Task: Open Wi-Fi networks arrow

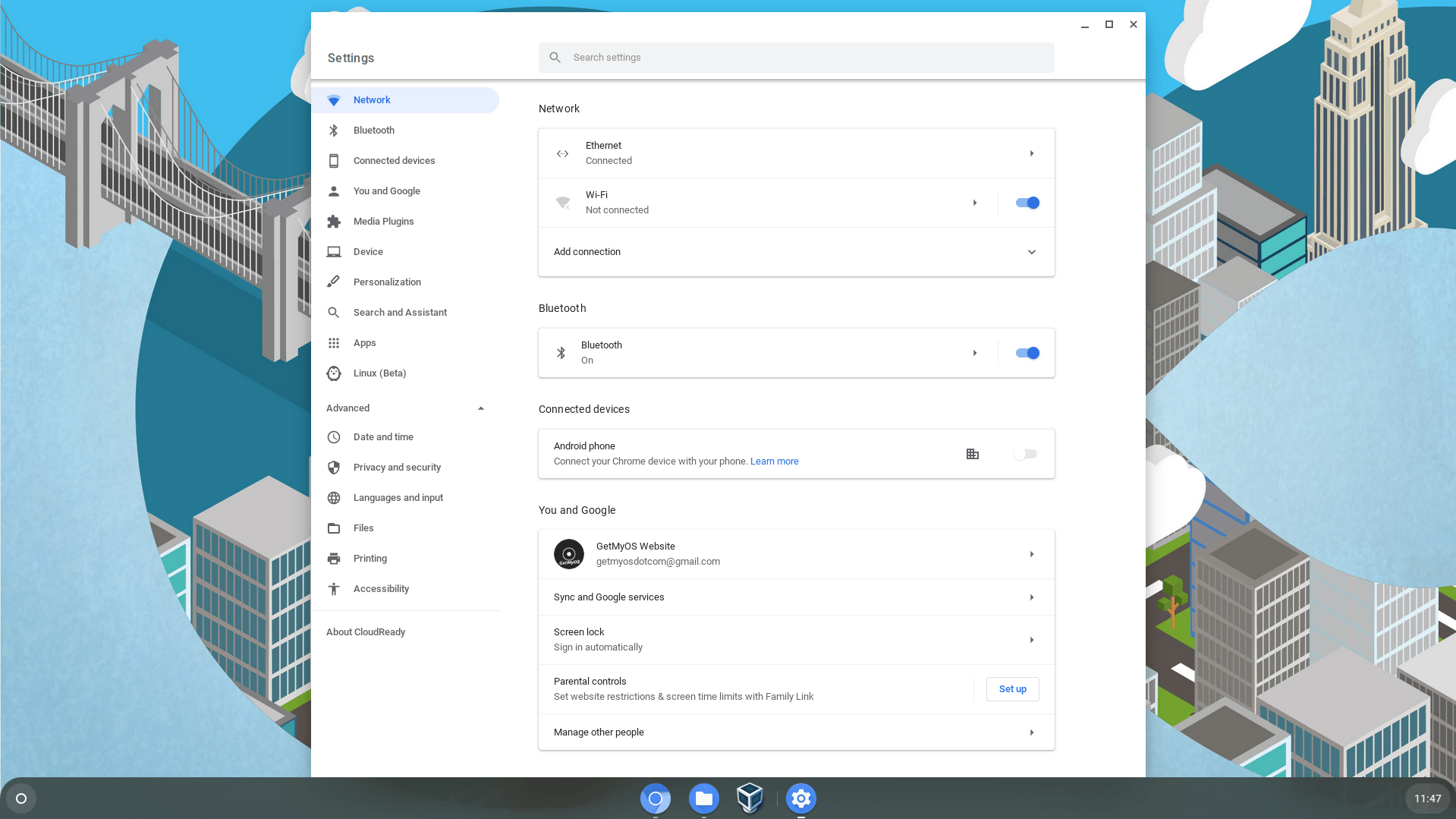Action: point(975,203)
